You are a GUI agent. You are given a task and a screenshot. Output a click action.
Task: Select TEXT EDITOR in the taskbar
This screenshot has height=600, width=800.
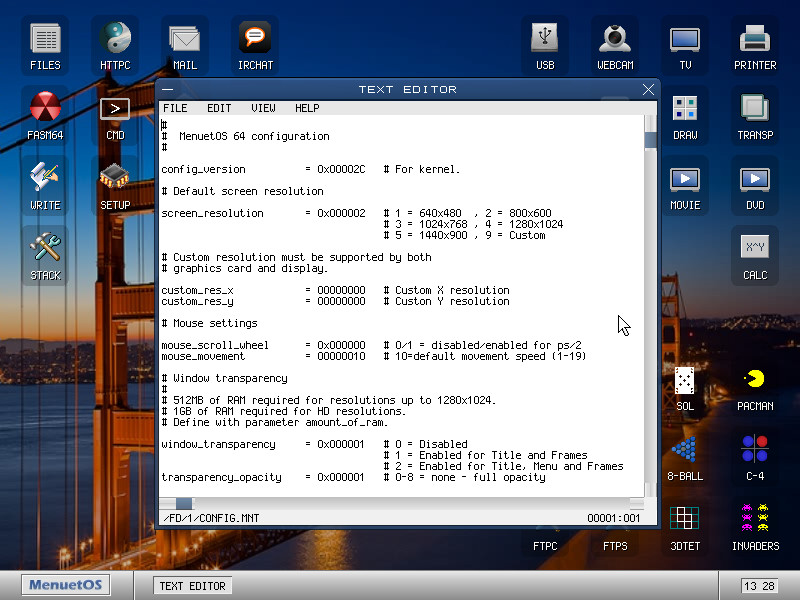coord(192,586)
